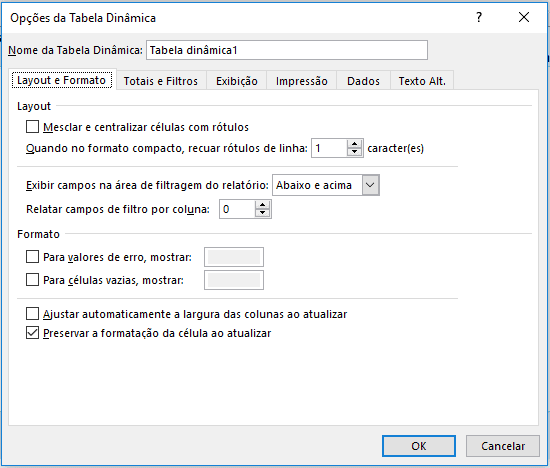The width and height of the screenshot is (550, 468).
Task: Open the Exibição tab
Action: coord(237,81)
